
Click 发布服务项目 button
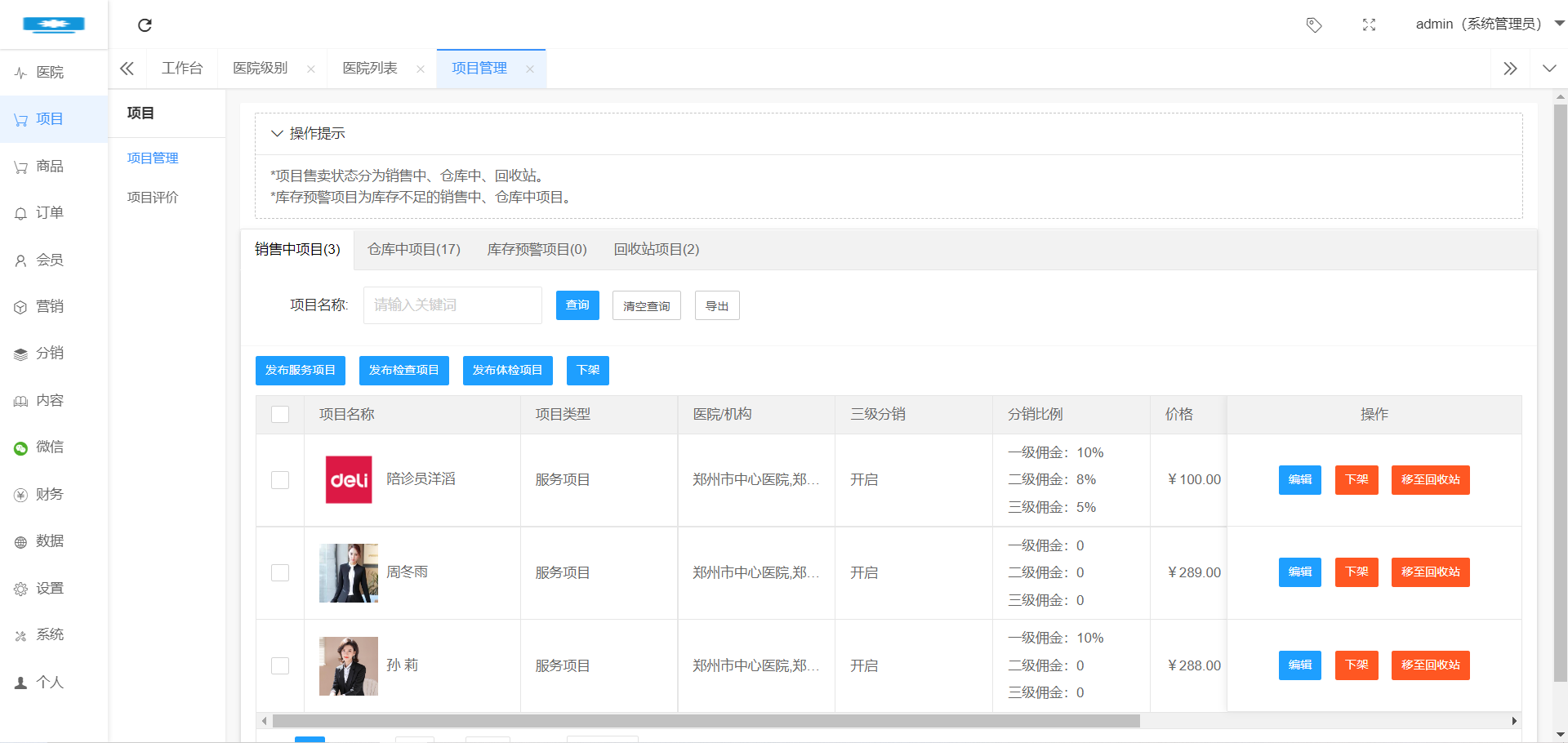click(x=301, y=371)
